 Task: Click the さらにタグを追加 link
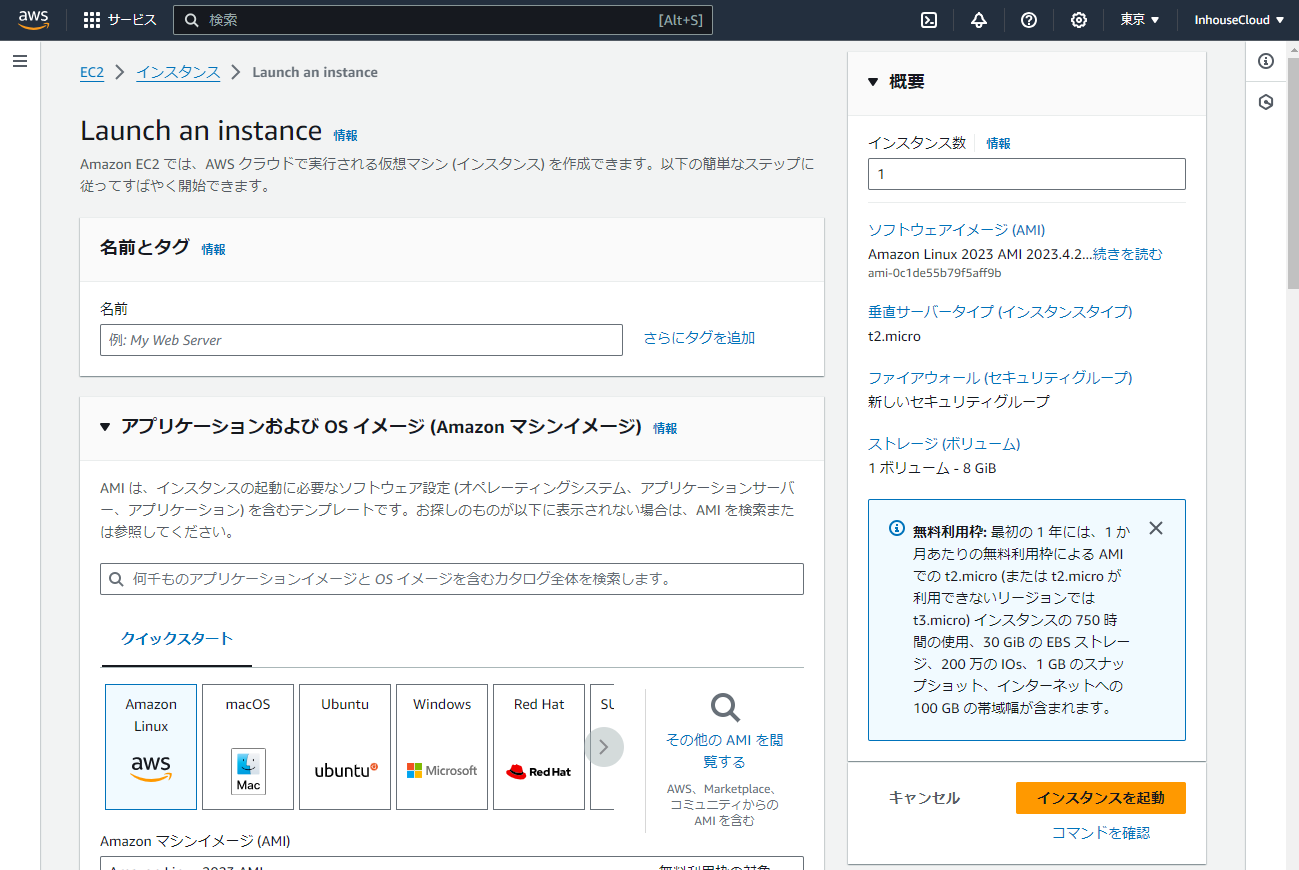tap(699, 338)
